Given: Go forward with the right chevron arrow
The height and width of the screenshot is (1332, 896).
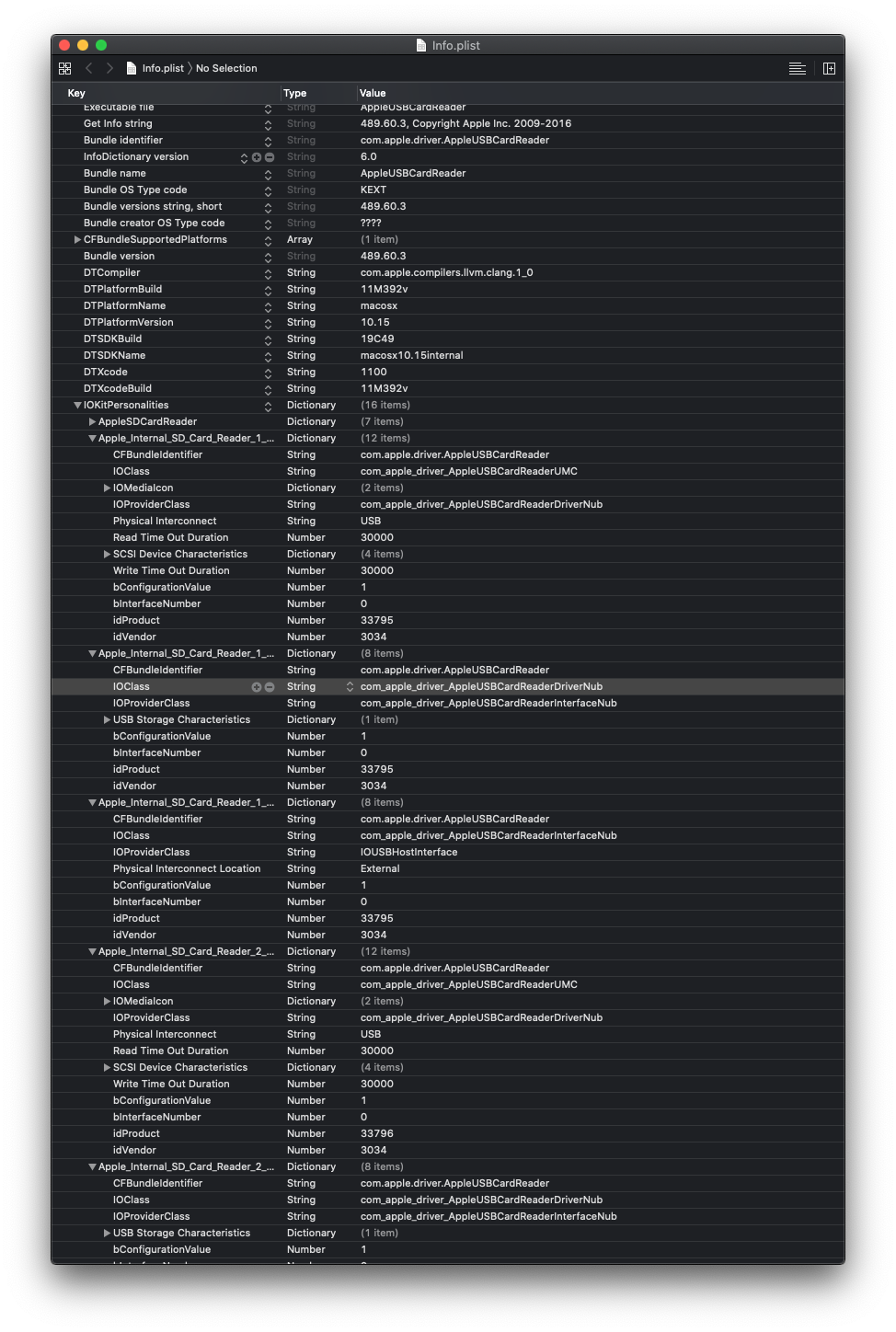Looking at the screenshot, I should tap(109, 68).
